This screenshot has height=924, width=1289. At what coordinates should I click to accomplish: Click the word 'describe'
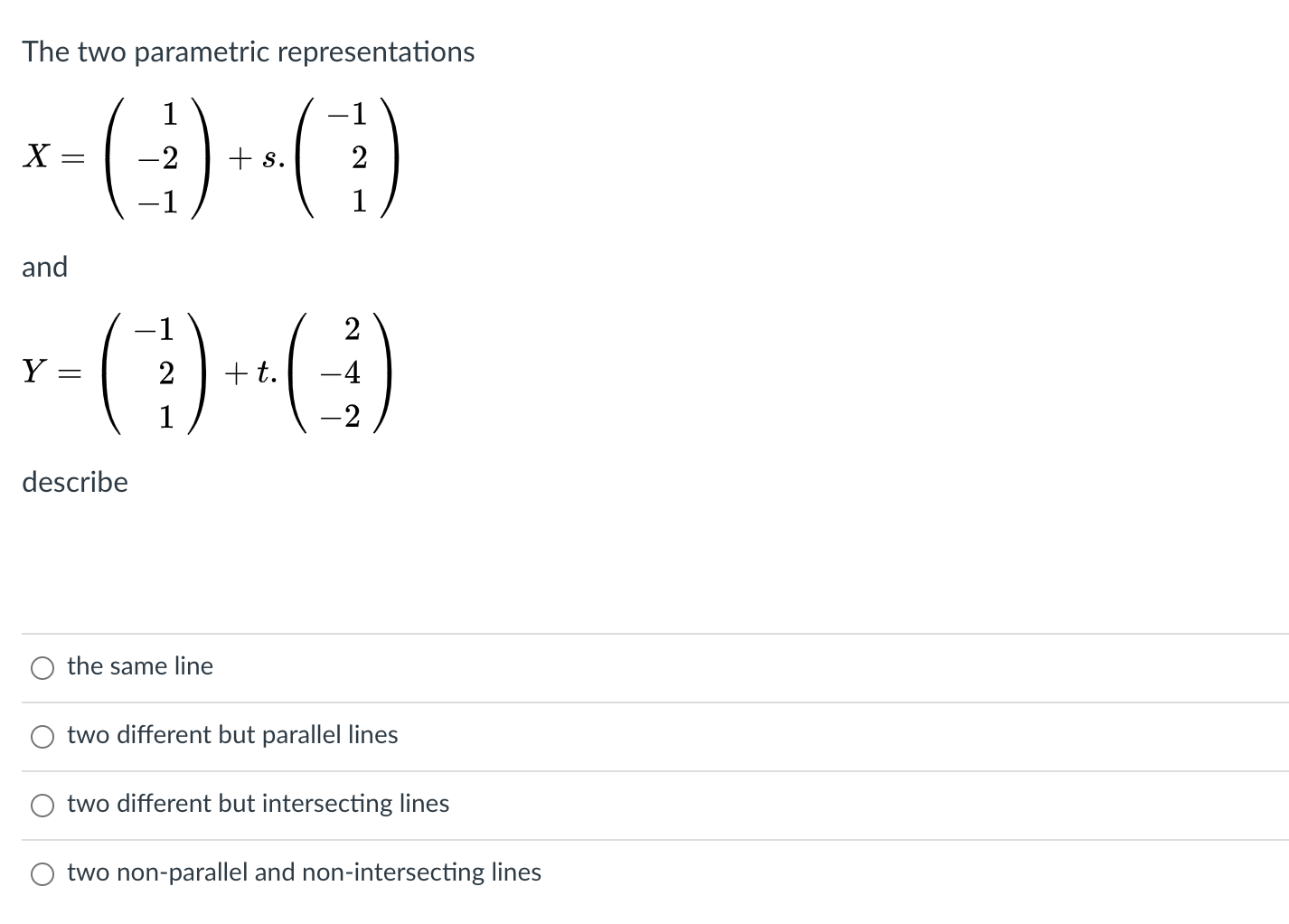75,483
